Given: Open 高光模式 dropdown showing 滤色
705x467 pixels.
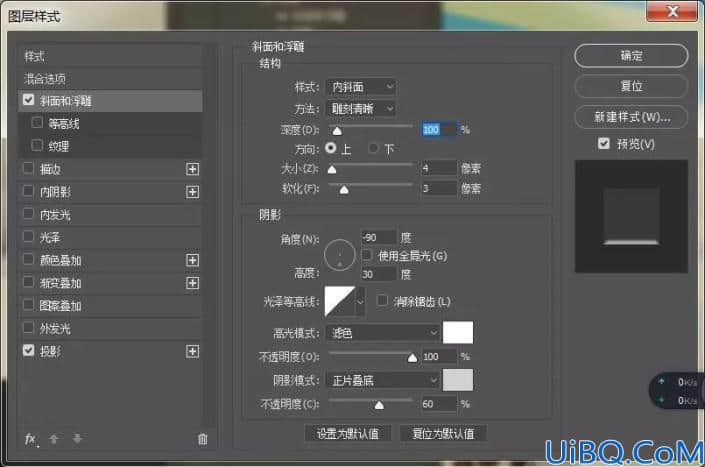Looking at the screenshot, I should 383,333.
